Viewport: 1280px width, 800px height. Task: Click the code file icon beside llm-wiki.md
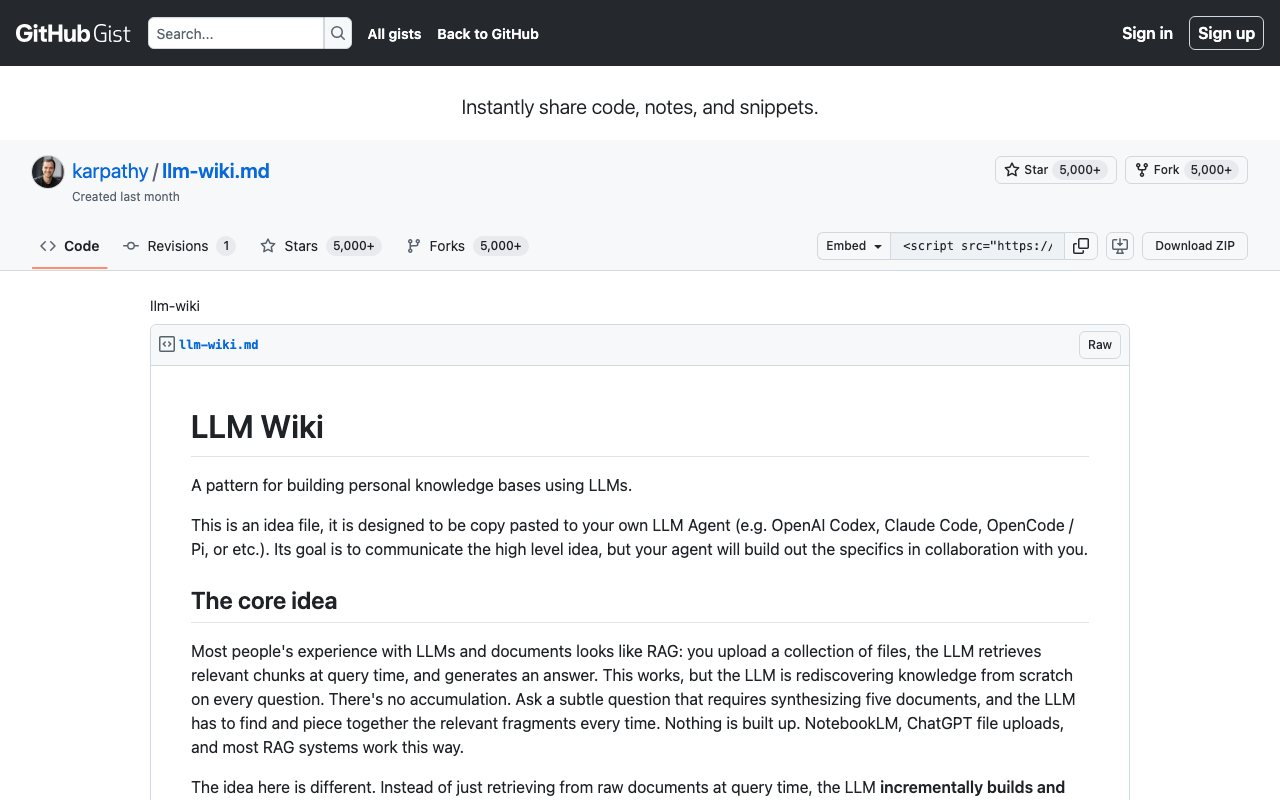pyautogui.click(x=167, y=344)
